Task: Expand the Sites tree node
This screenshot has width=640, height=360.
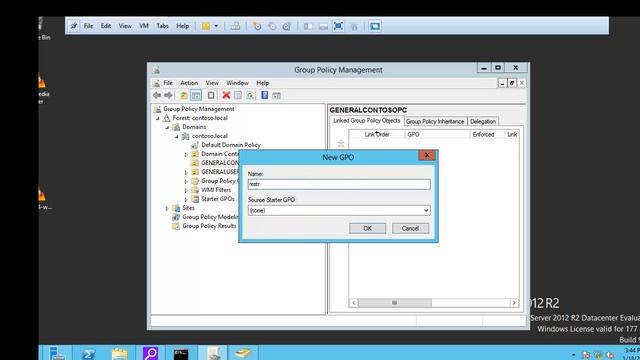Action: [x=167, y=208]
